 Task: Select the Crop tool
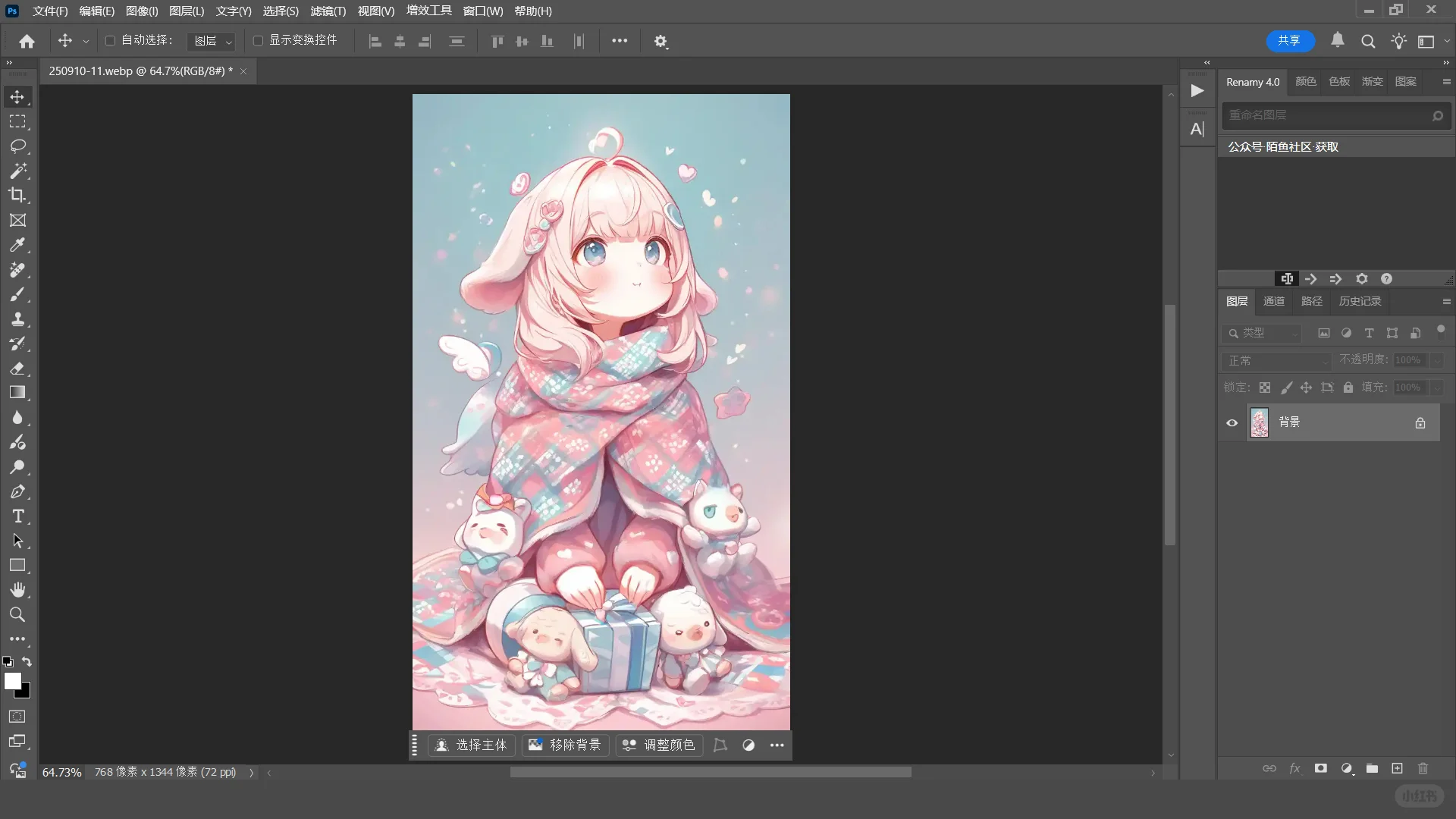(17, 195)
